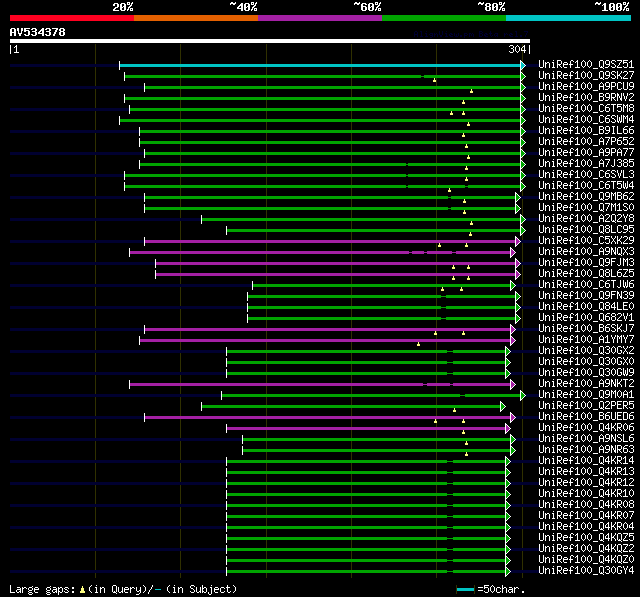Click the UniRef100_Q8LC95 label
Viewport: 640px width, 597px height.
[586, 230]
